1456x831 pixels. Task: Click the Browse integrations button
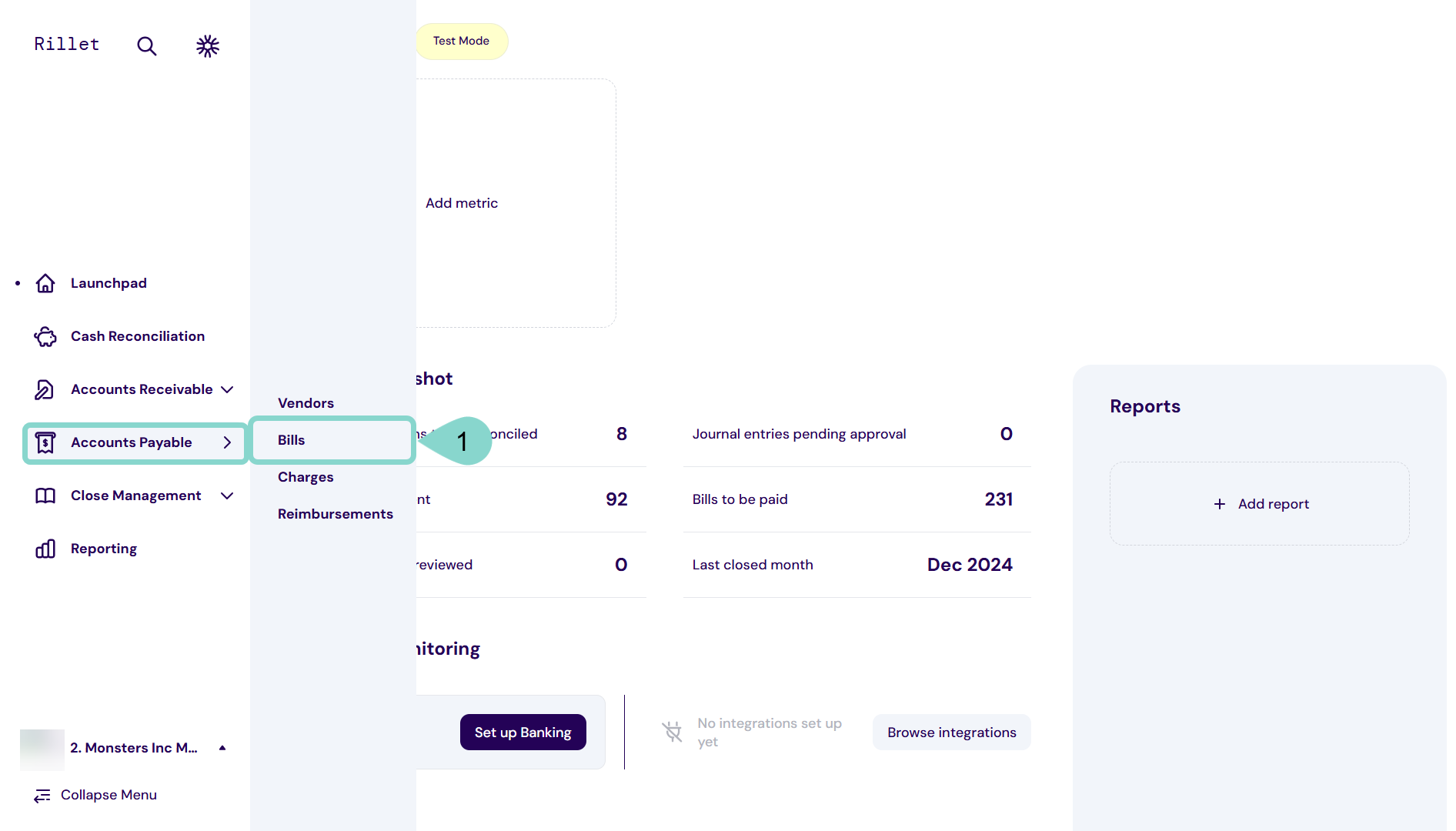[951, 733]
